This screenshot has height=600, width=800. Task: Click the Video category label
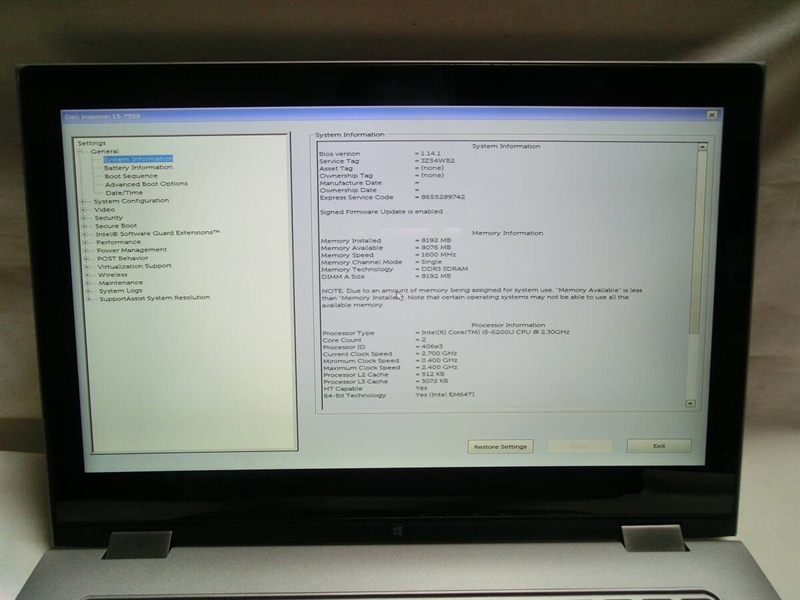click(104, 209)
